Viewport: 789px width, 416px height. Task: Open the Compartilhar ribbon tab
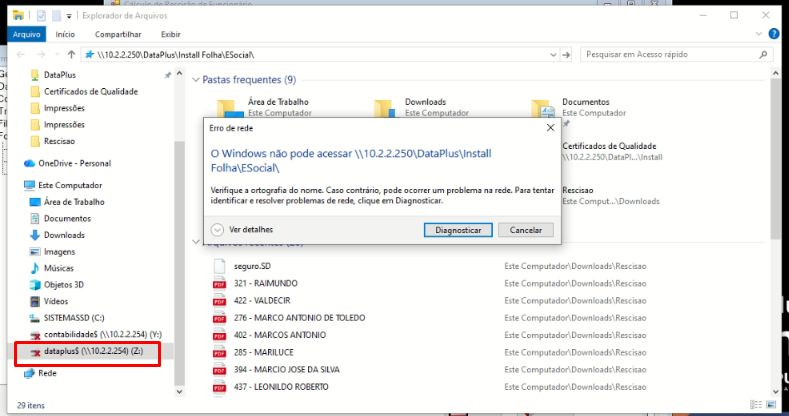point(118,34)
